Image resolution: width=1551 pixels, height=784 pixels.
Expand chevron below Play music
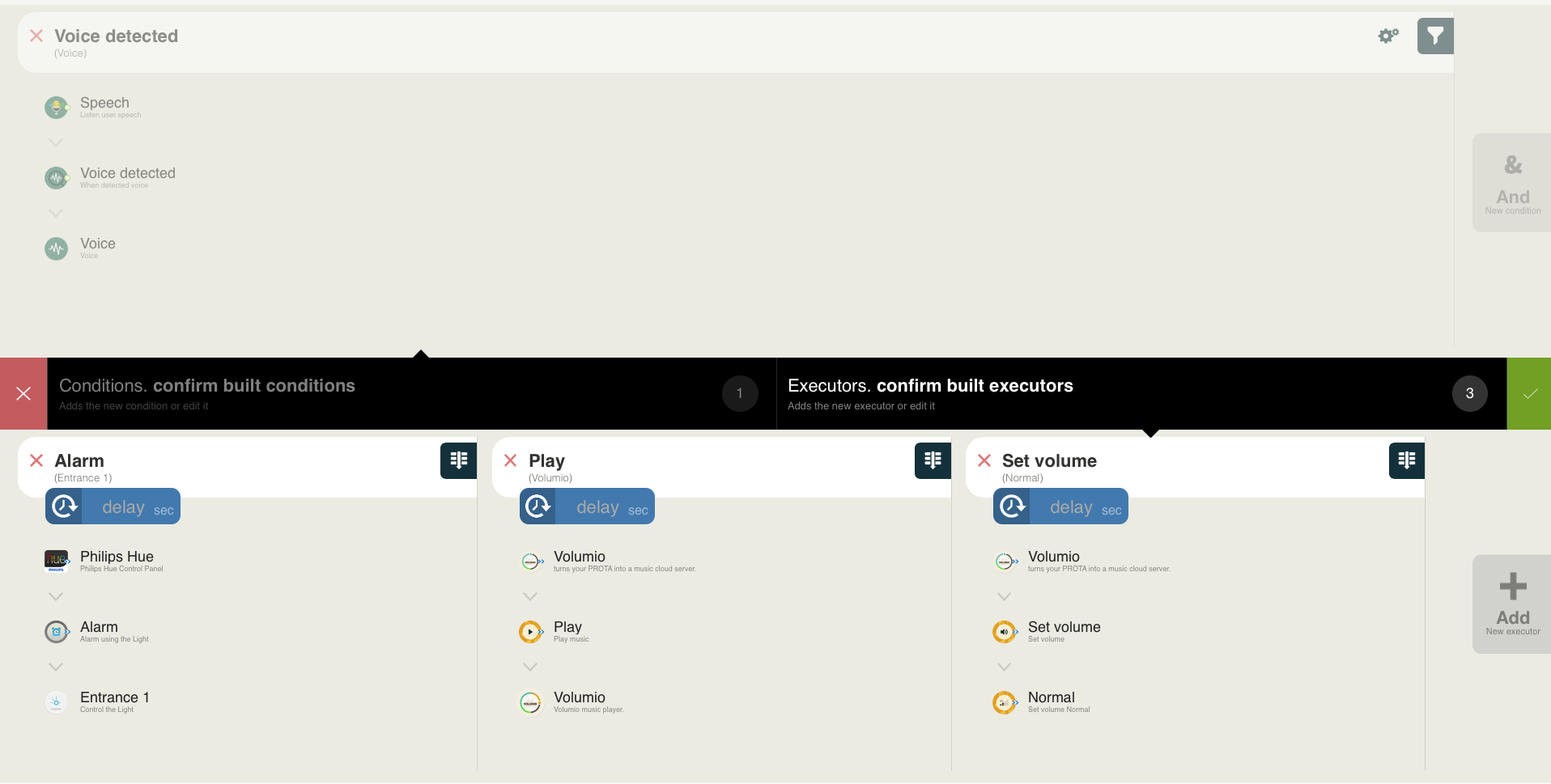(x=530, y=667)
